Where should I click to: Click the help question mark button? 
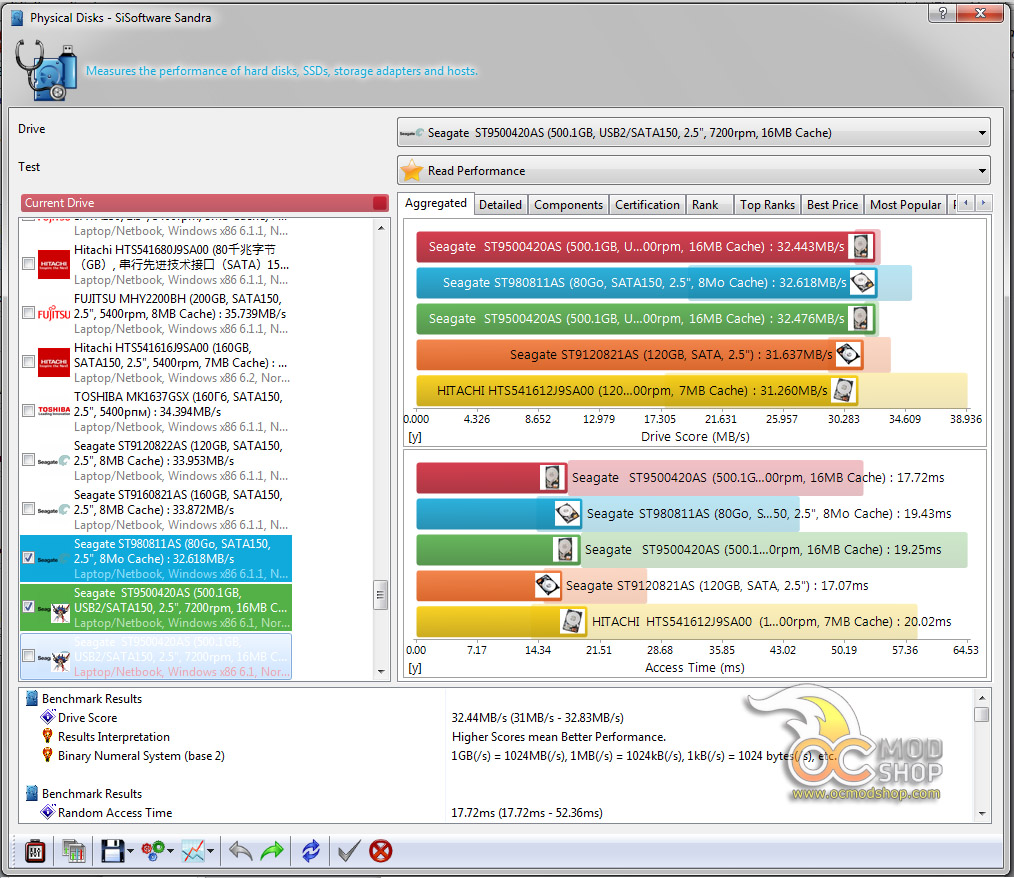pyautogui.click(x=943, y=12)
